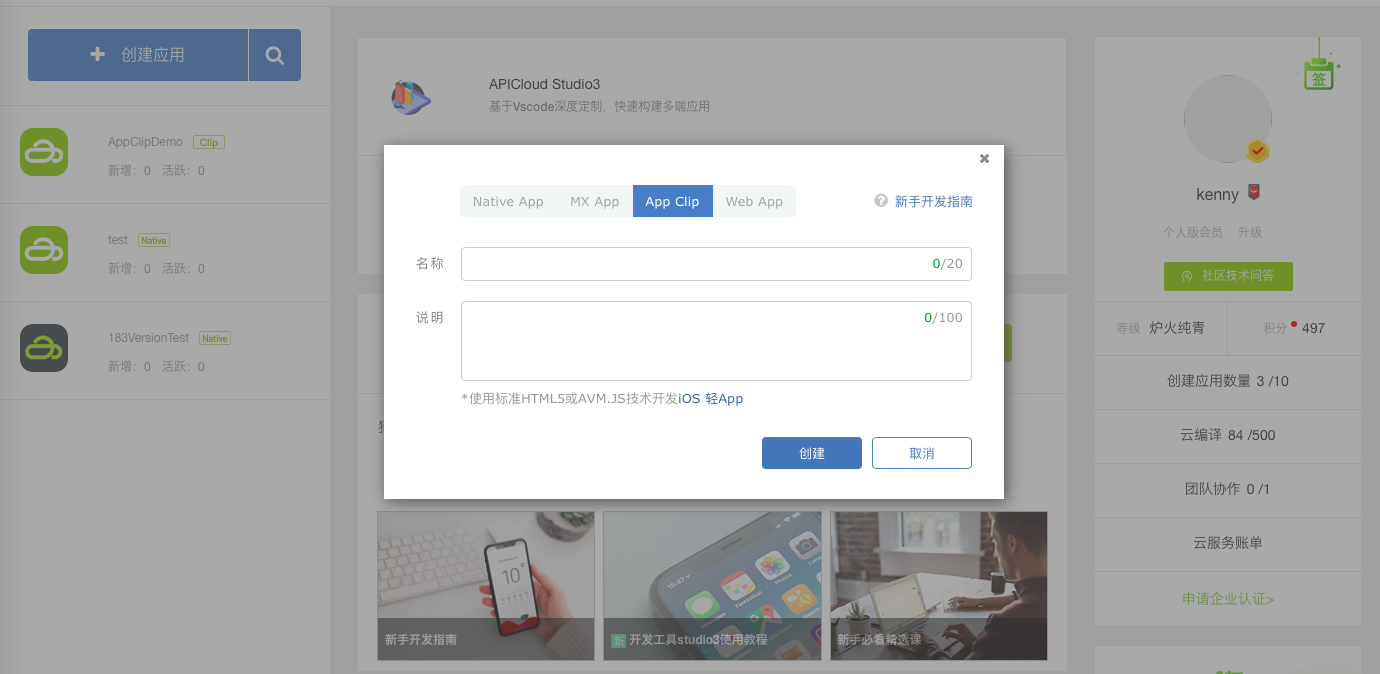Screen dimensions: 1380x674
Task: Click the 说明 description text area
Action: pyautogui.click(x=716, y=341)
